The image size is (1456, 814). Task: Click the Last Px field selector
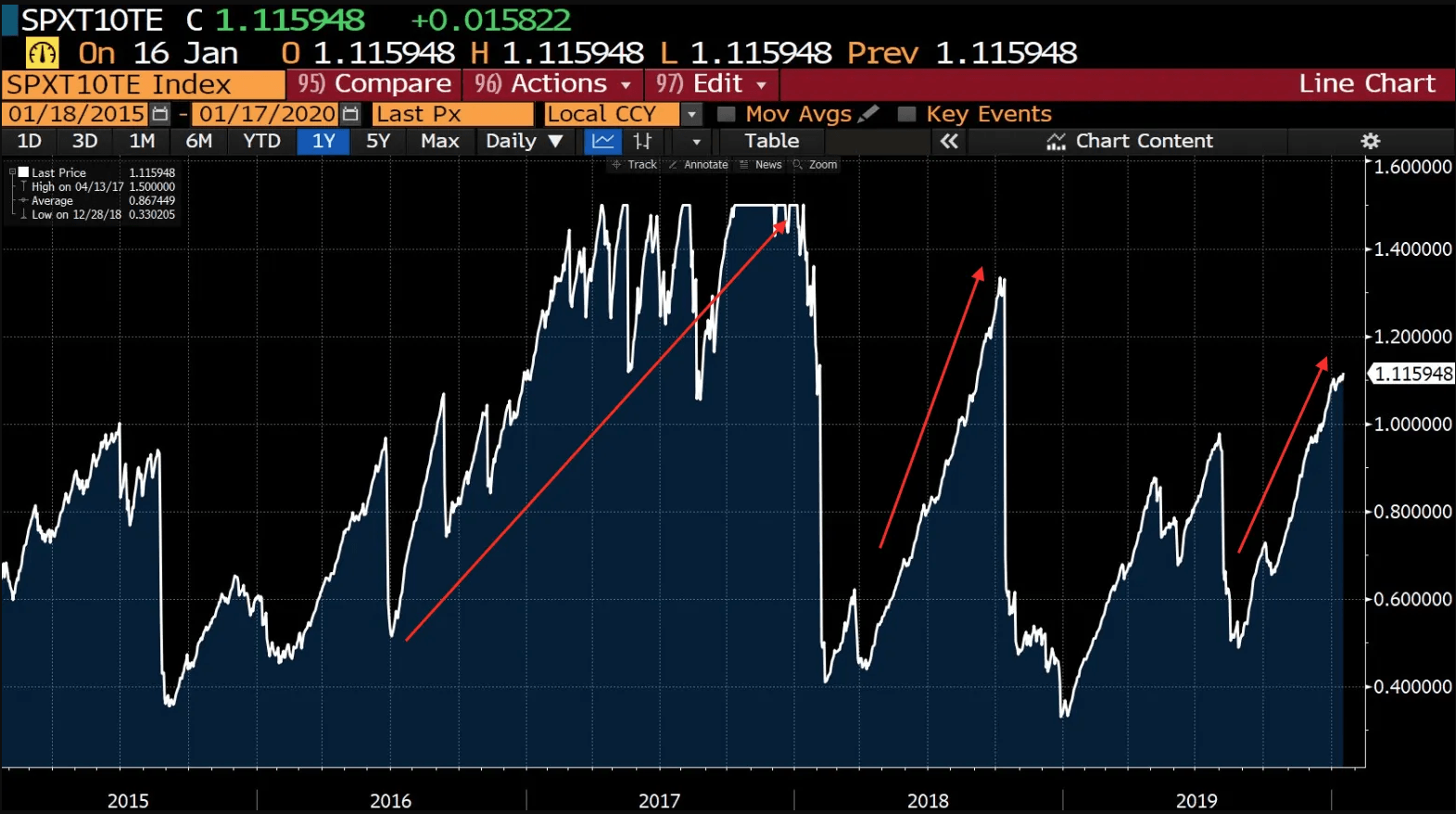(x=453, y=114)
